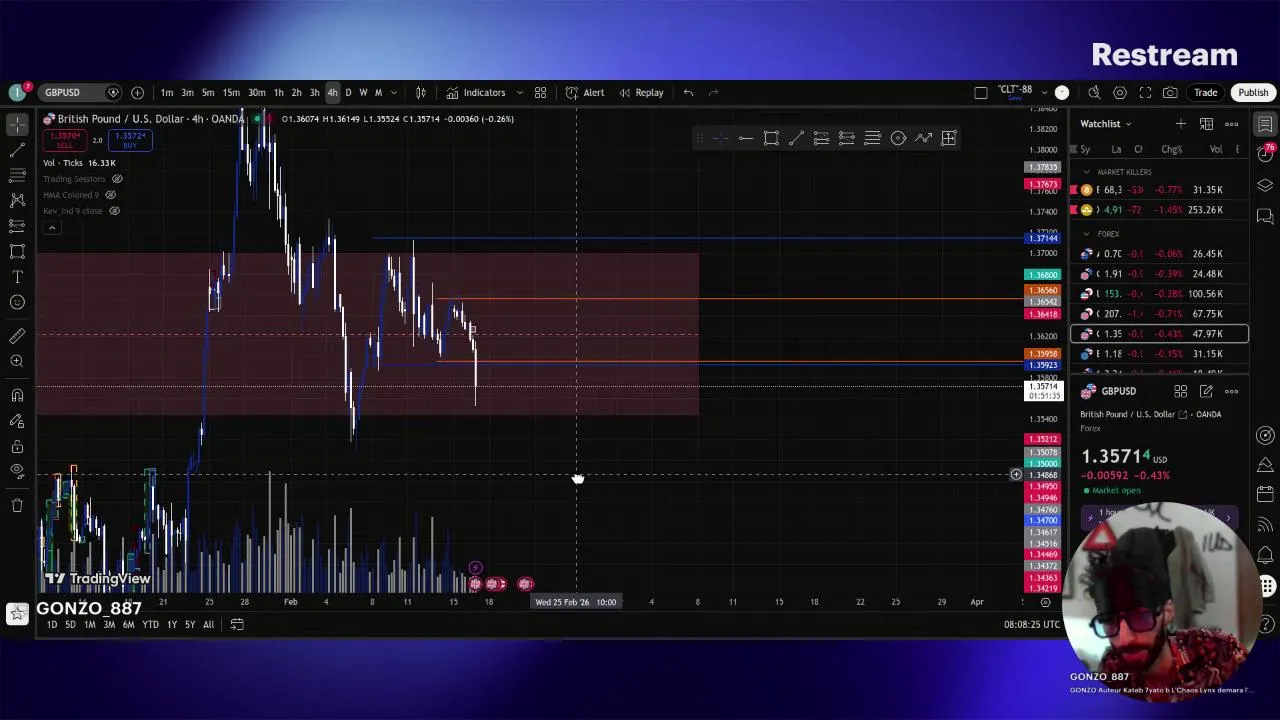Open the emoji icons tool
The width and height of the screenshot is (1280, 720).
coord(17,302)
